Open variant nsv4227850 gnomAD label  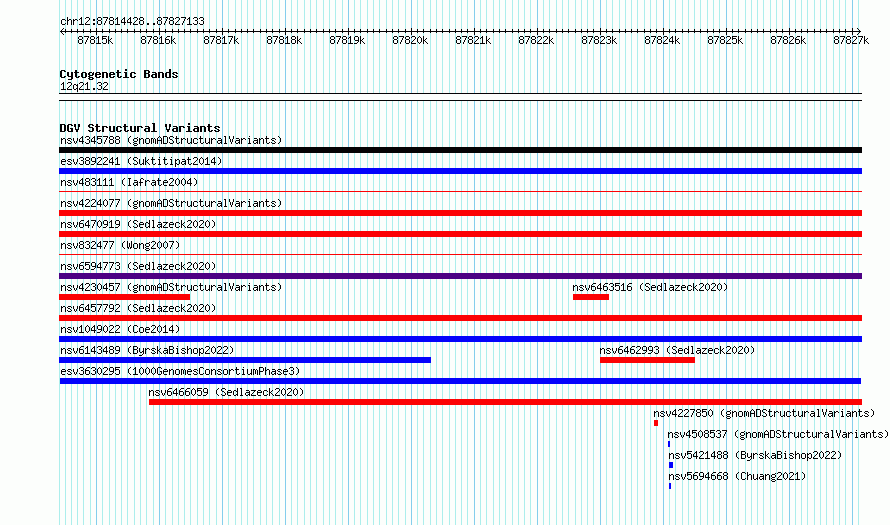[764, 413]
